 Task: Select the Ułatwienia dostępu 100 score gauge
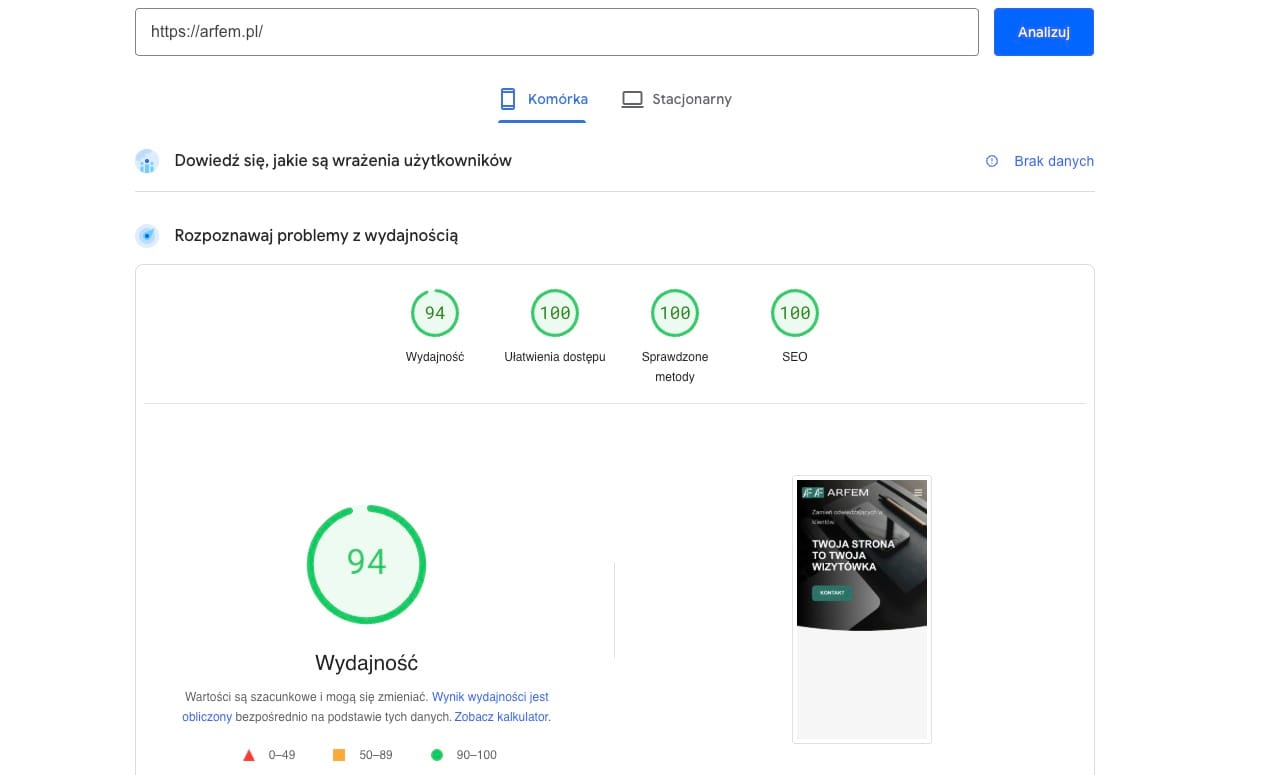pyautogui.click(x=555, y=313)
